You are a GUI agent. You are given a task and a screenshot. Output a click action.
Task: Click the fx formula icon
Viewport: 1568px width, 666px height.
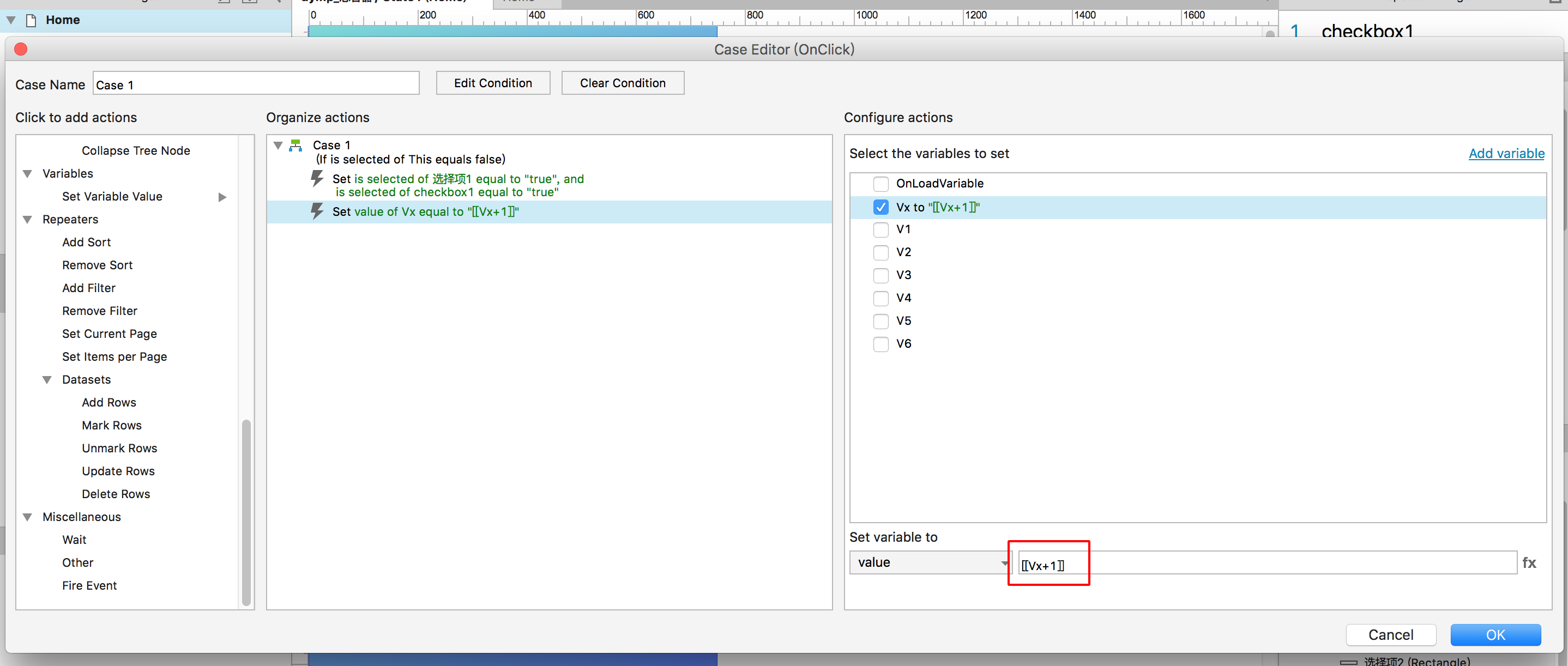pos(1528,562)
